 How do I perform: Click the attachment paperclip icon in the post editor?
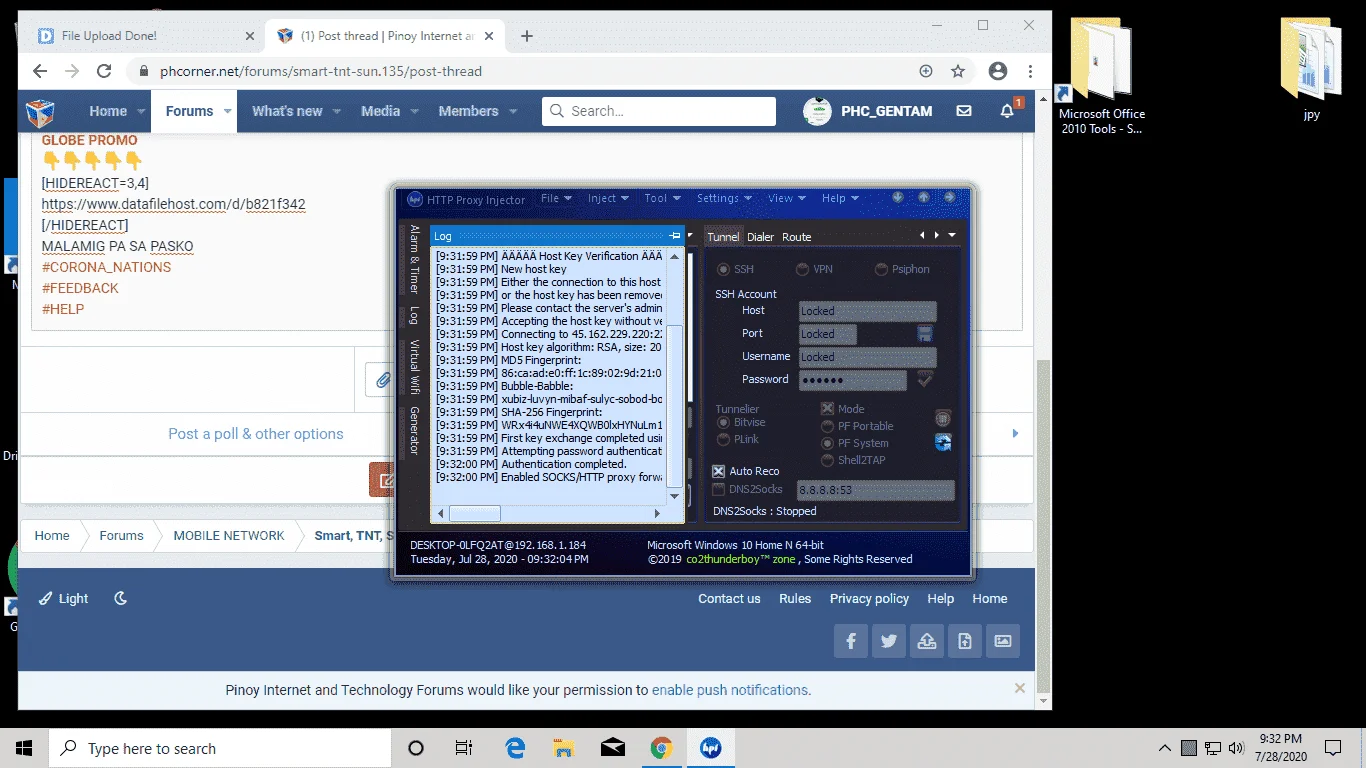click(x=382, y=380)
